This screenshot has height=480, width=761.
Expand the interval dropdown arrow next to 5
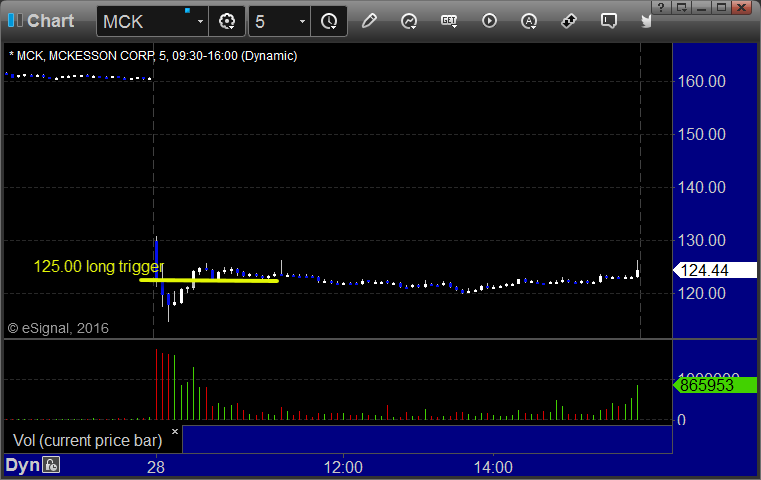point(302,21)
